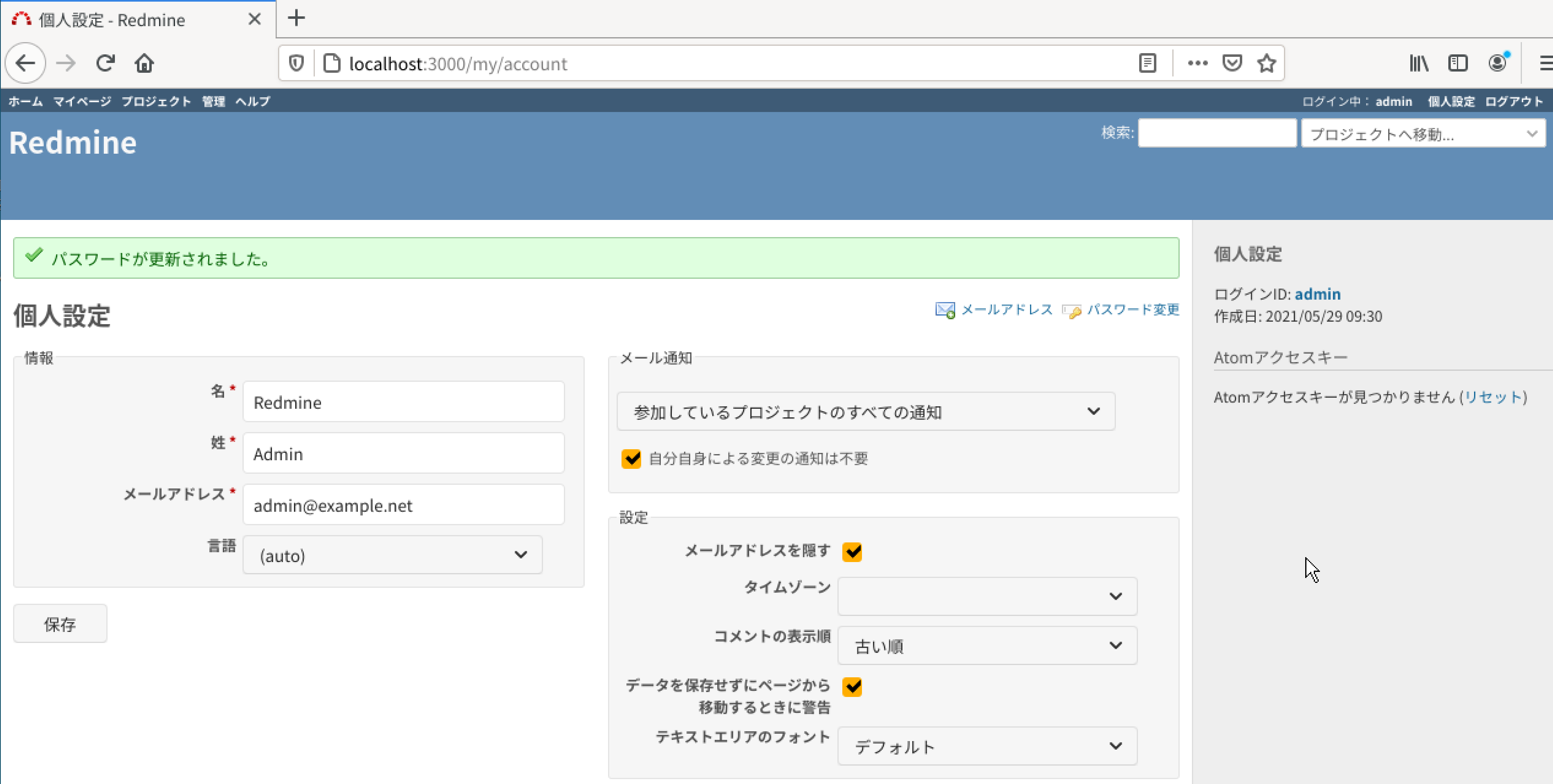
Task: Click the 作成日: 2021/05/29 09:30 text
Action: [x=1298, y=316]
